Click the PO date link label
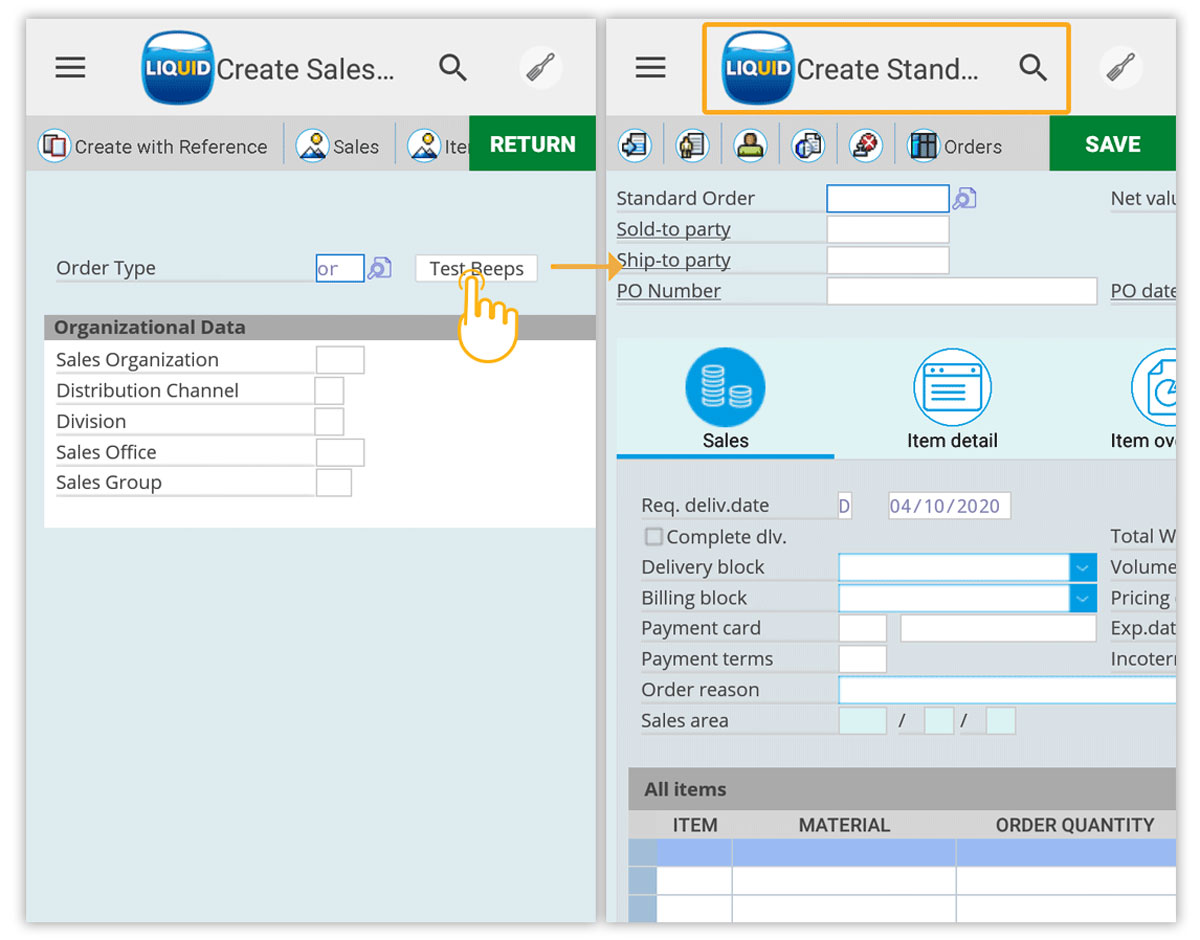This screenshot has height=940, width=1200. pyautogui.click(x=1144, y=291)
